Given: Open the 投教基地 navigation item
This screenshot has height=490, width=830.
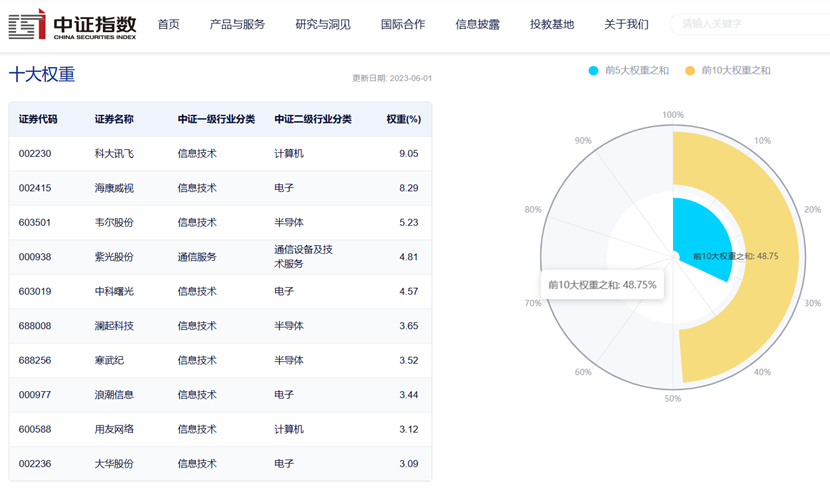Looking at the screenshot, I should (552, 24).
